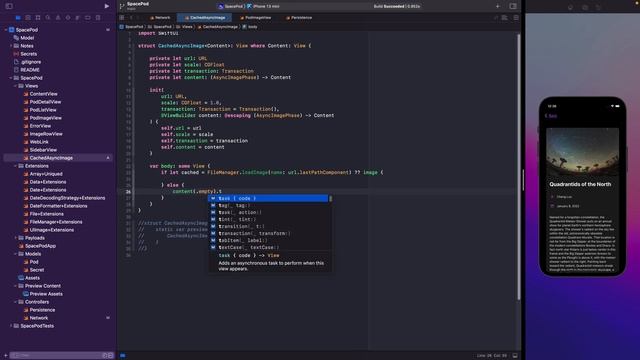Toggle the inspector panel icon in toolbar
Image resolution: width=640 pixels, height=360 pixels.
[x=513, y=6]
